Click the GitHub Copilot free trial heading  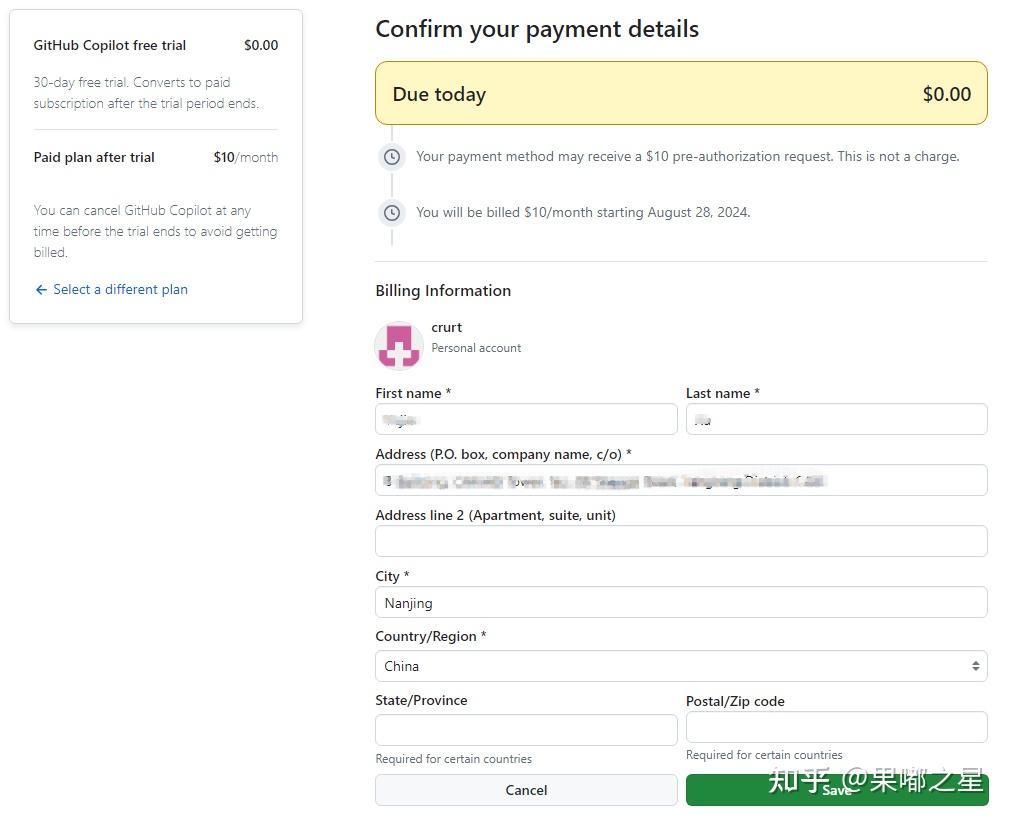(110, 46)
